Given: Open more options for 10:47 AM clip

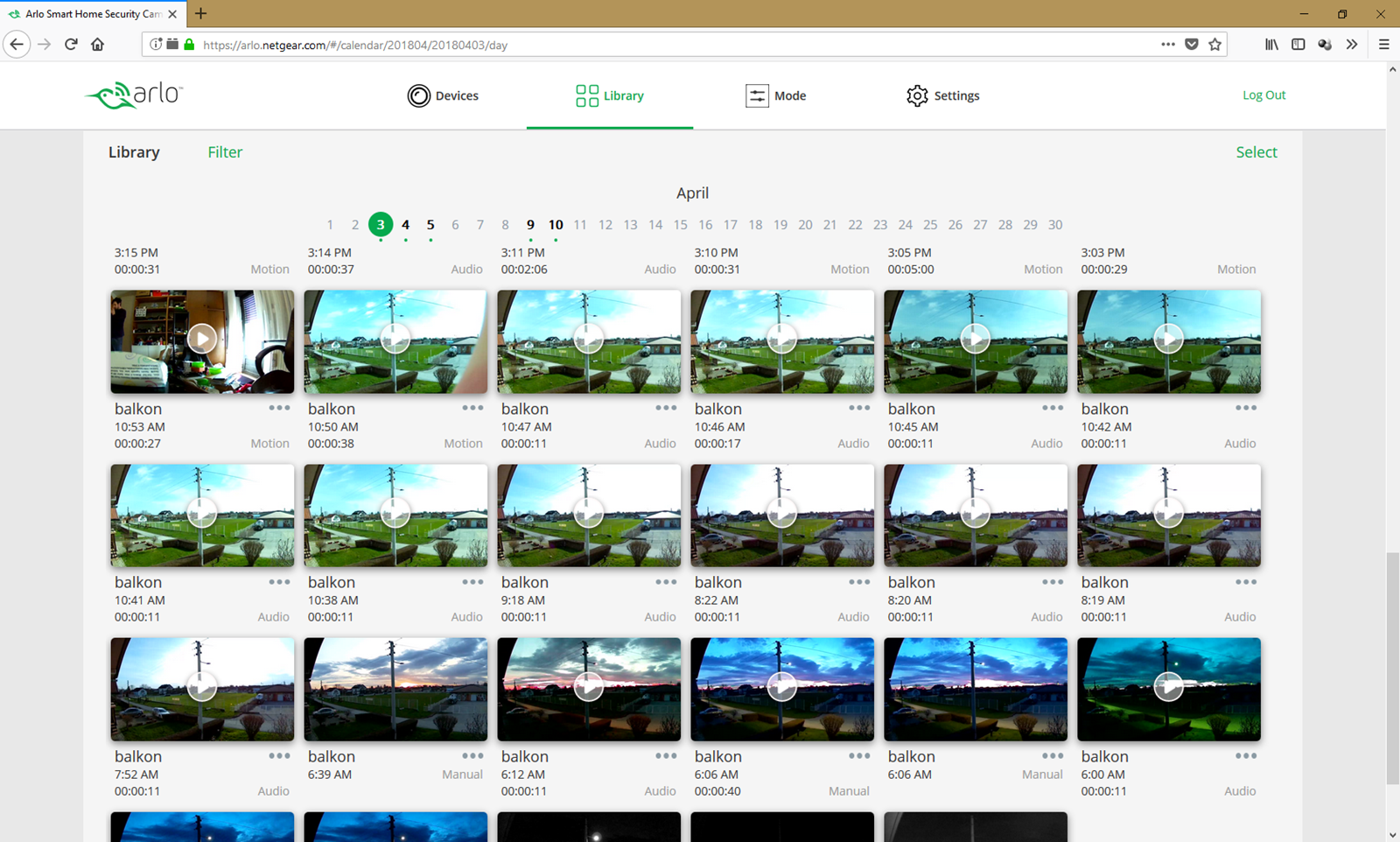Looking at the screenshot, I should (x=666, y=408).
